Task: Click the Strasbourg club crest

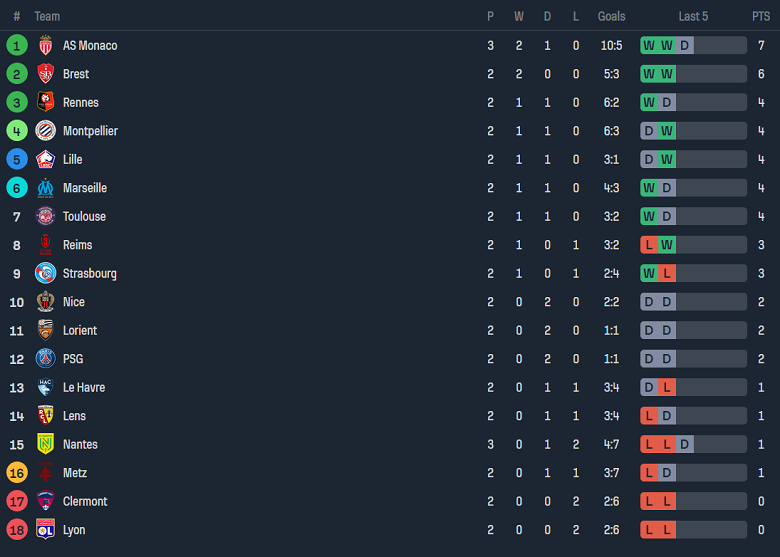Action: (x=45, y=273)
